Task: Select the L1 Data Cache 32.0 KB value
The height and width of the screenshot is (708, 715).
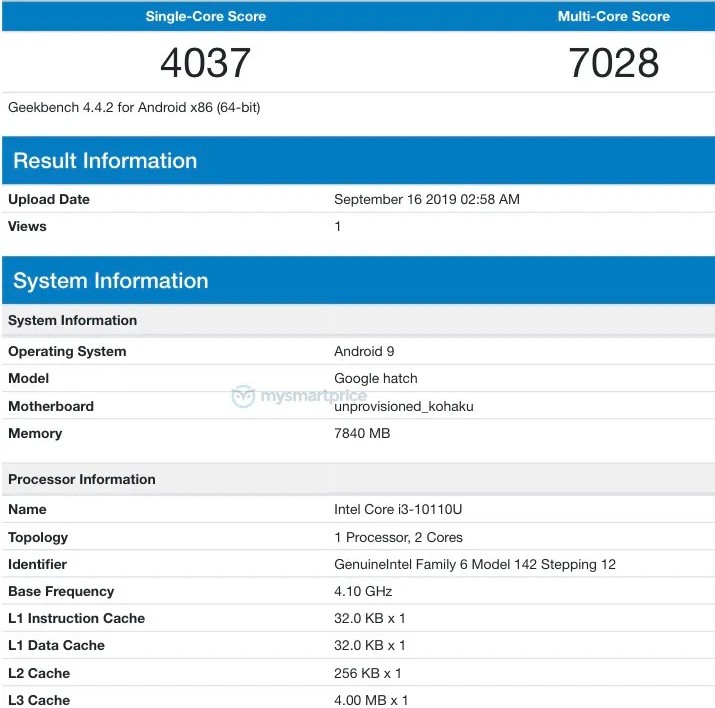Action: (x=369, y=645)
